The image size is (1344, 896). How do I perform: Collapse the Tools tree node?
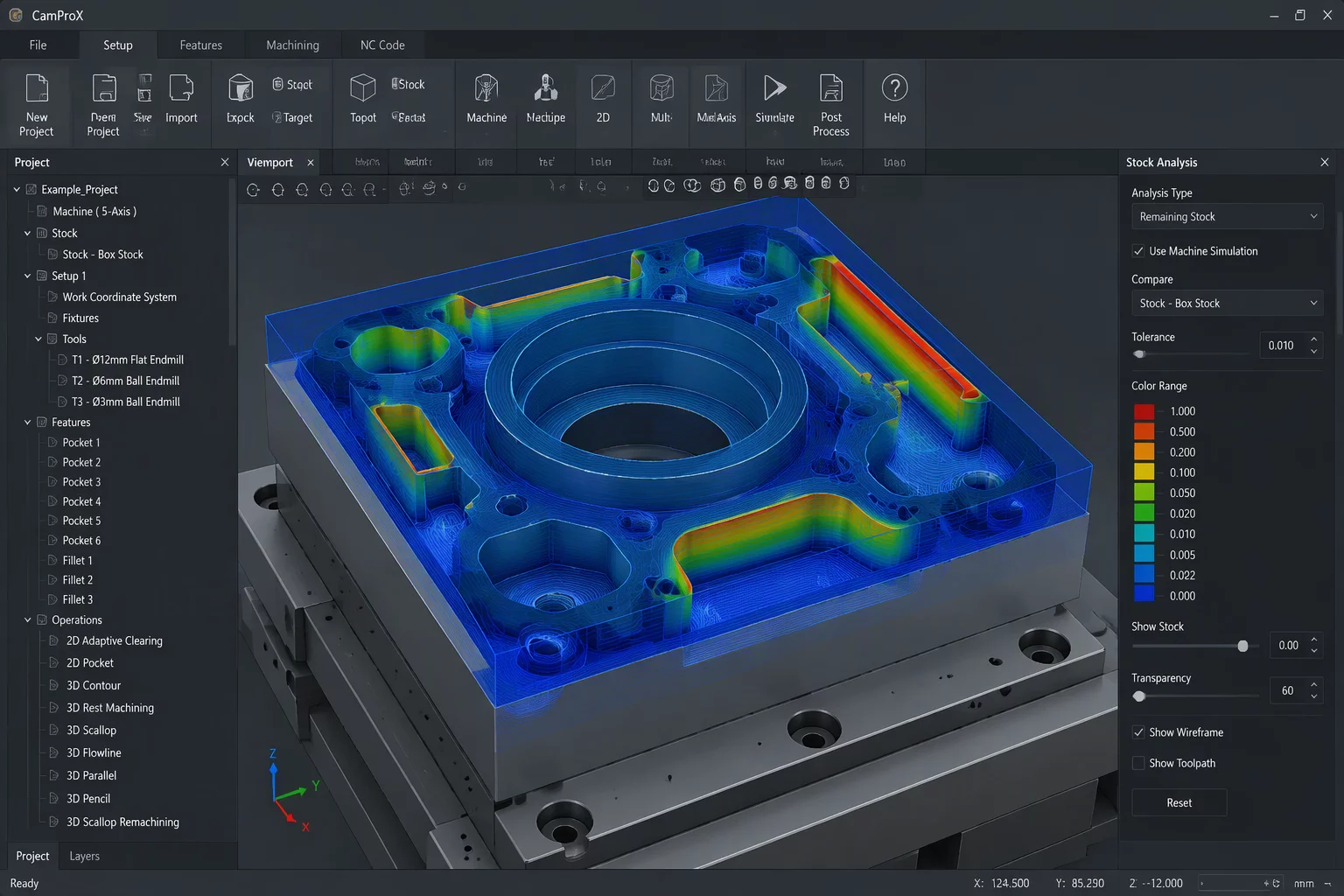[x=38, y=339]
